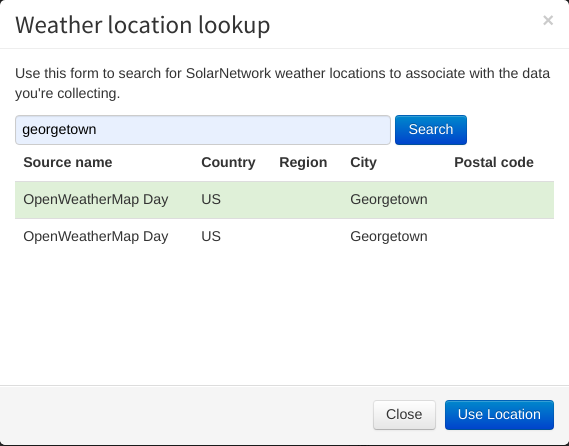Select the second, unhighlighted OpenWeatherMap Day row

284,237
